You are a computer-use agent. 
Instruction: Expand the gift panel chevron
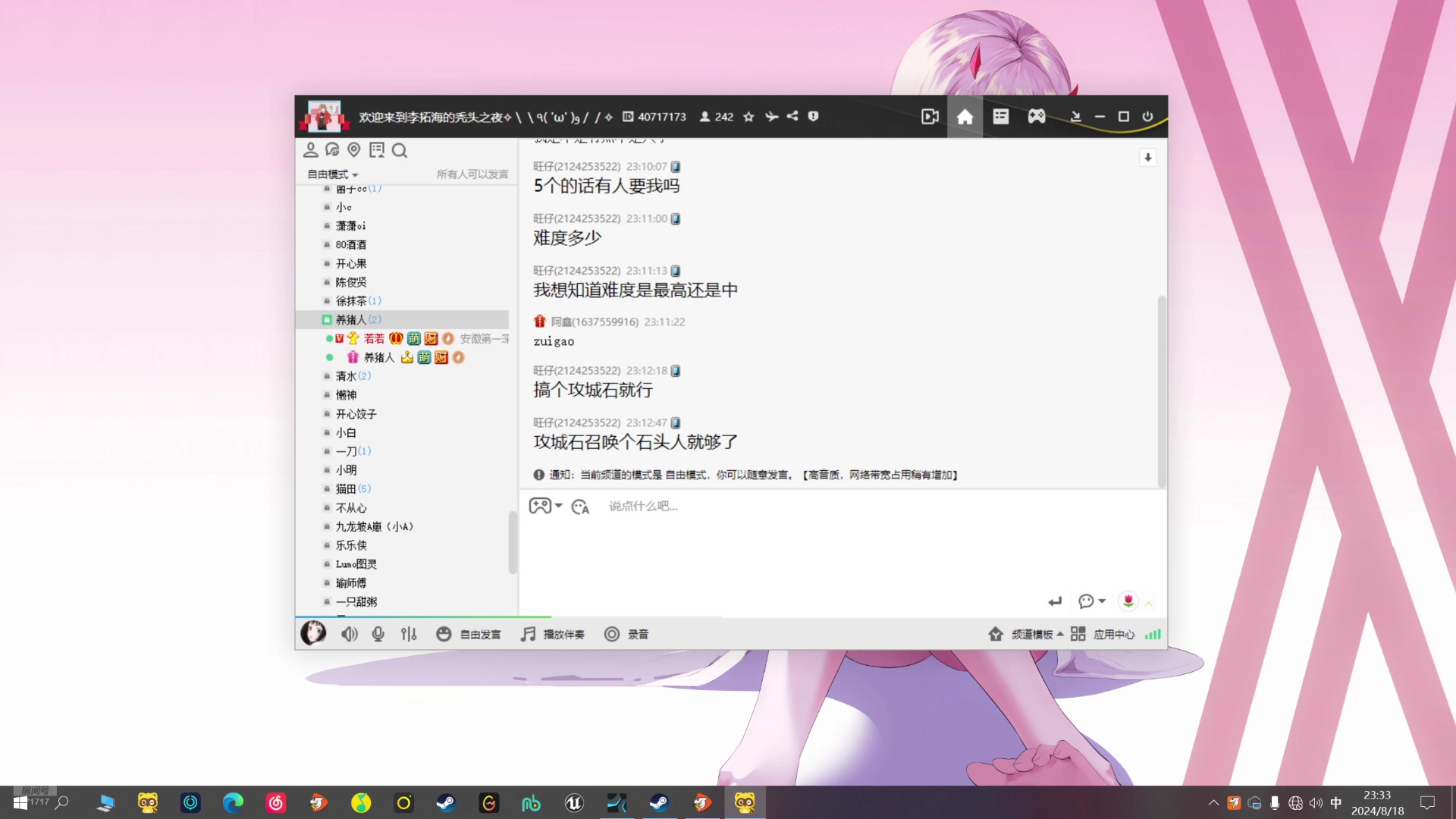[x=1149, y=604]
